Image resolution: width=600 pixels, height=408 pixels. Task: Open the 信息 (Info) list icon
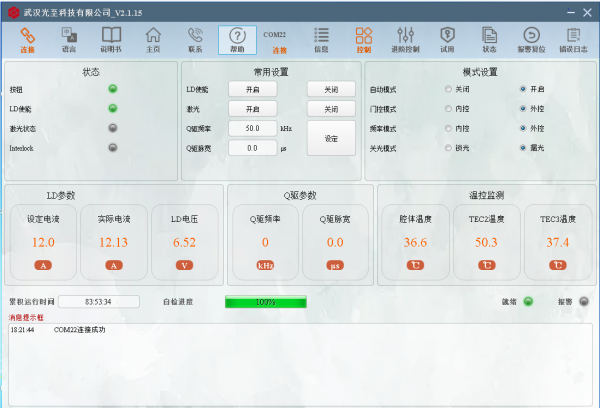(321, 40)
